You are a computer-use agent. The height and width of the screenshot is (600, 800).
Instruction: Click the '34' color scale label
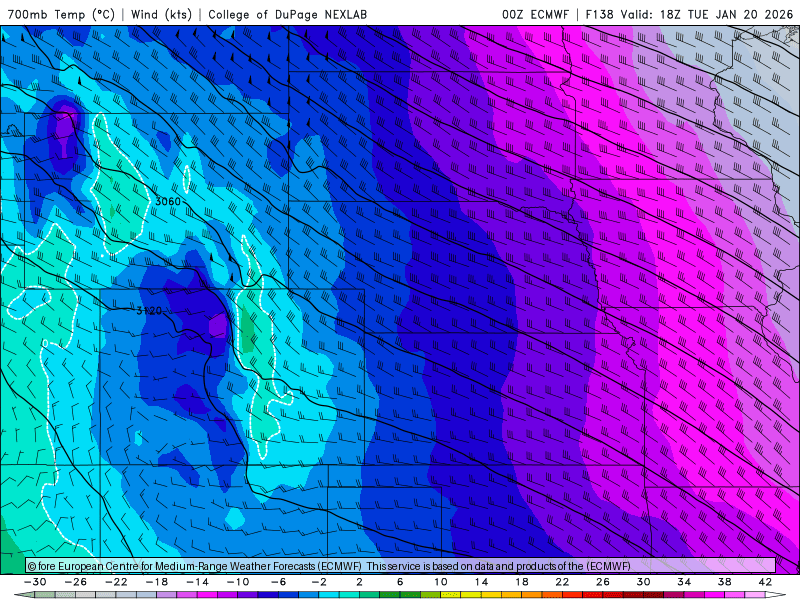[x=684, y=582]
